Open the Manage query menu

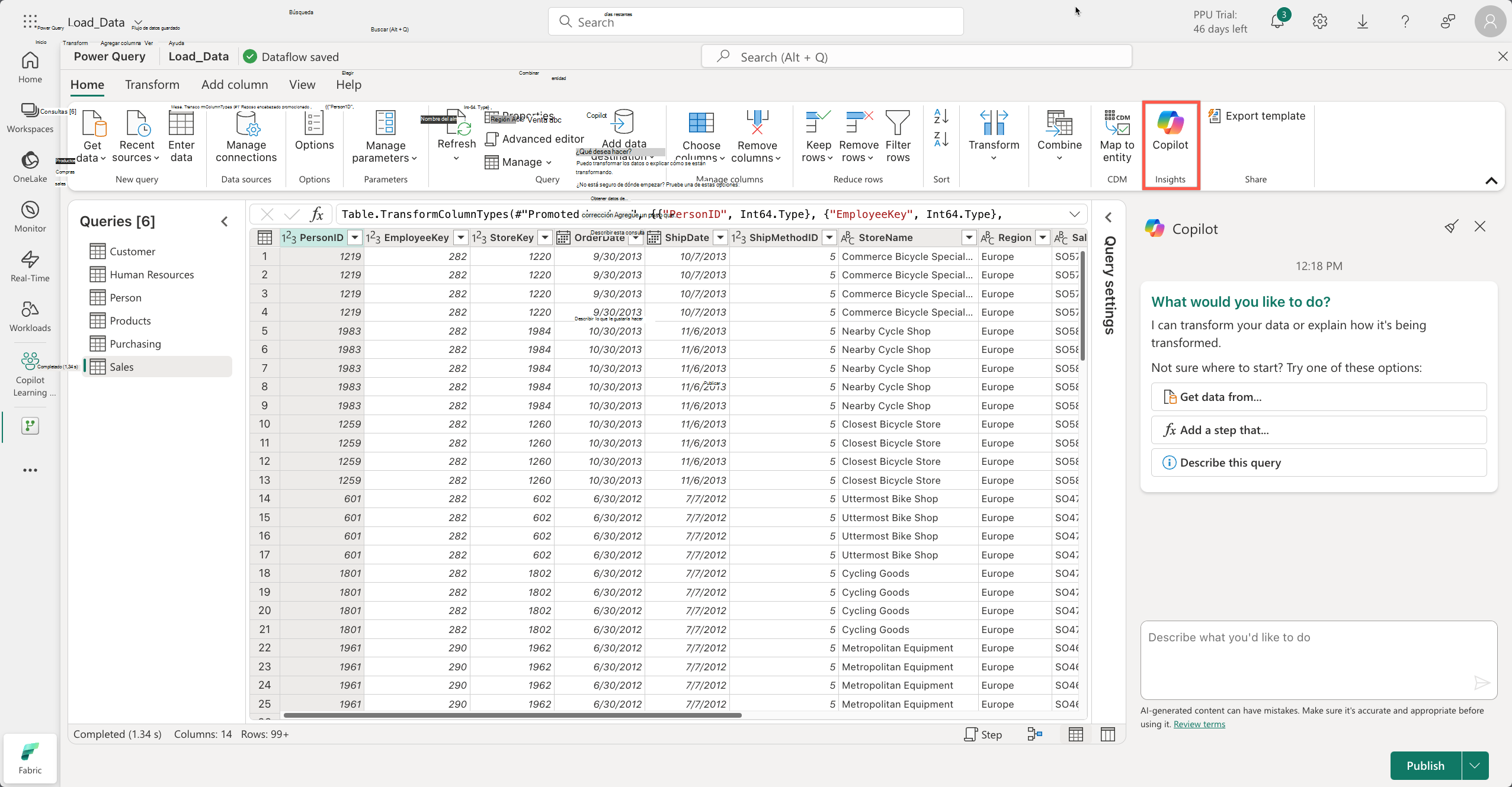coord(519,162)
